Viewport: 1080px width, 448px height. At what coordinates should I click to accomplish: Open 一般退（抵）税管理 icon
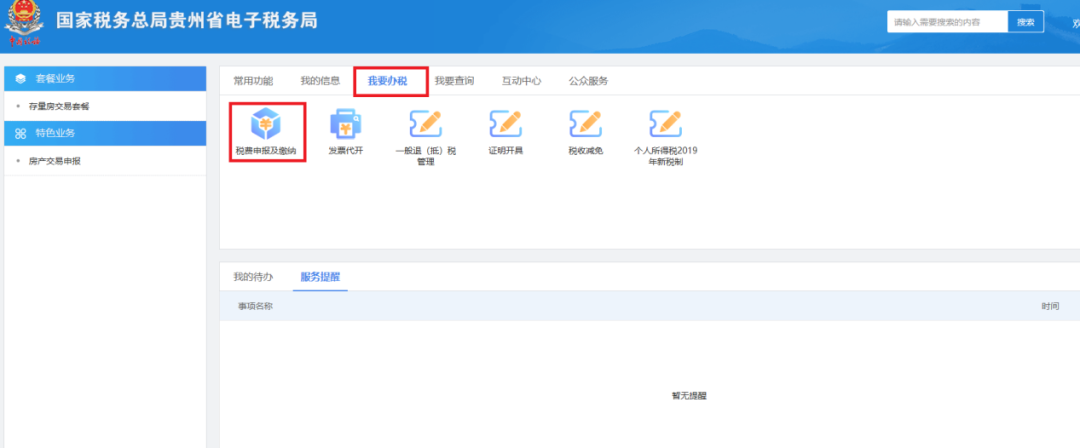425,124
